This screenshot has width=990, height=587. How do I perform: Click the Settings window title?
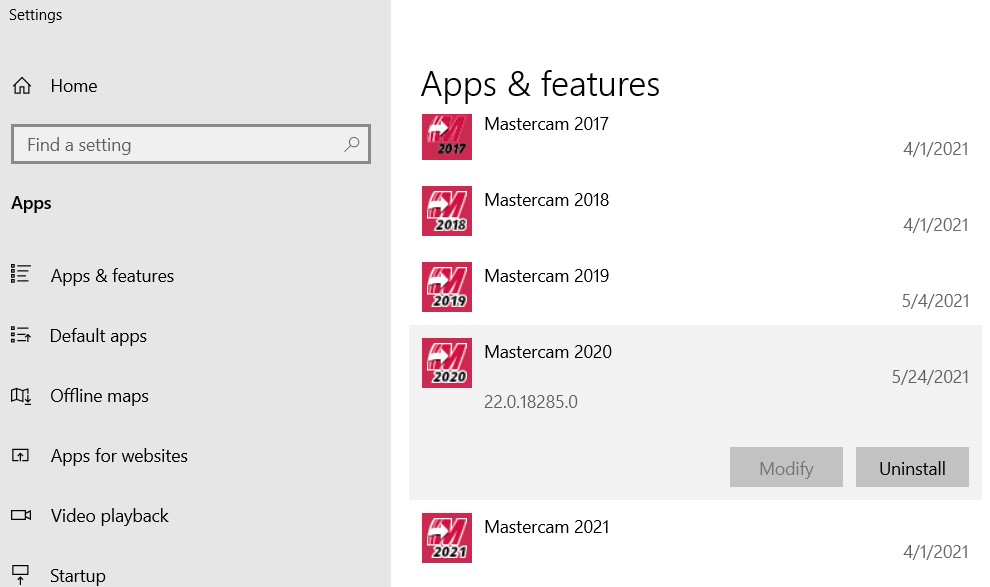coord(35,15)
